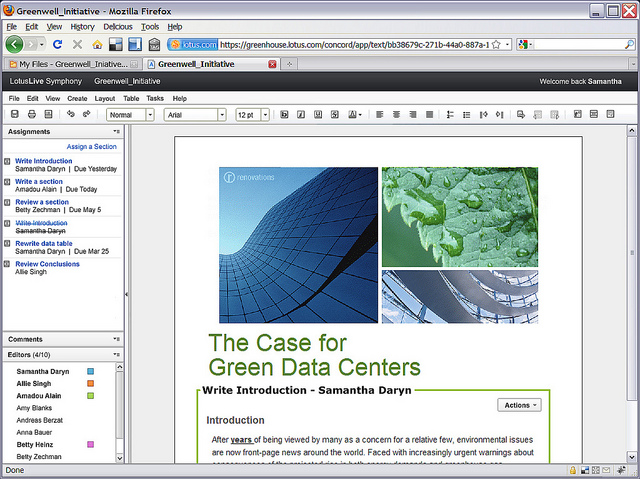Image resolution: width=640 pixels, height=479 pixels.
Task: Collapse the sidebar using splitter arrow
Action: (126, 294)
